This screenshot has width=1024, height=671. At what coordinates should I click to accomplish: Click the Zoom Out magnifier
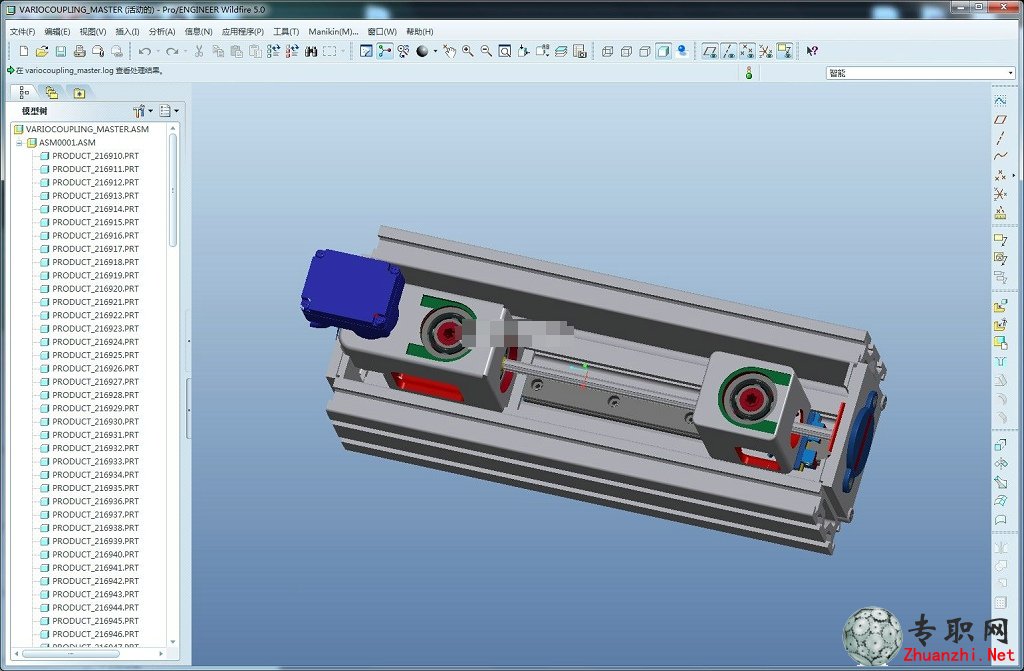click(x=486, y=51)
